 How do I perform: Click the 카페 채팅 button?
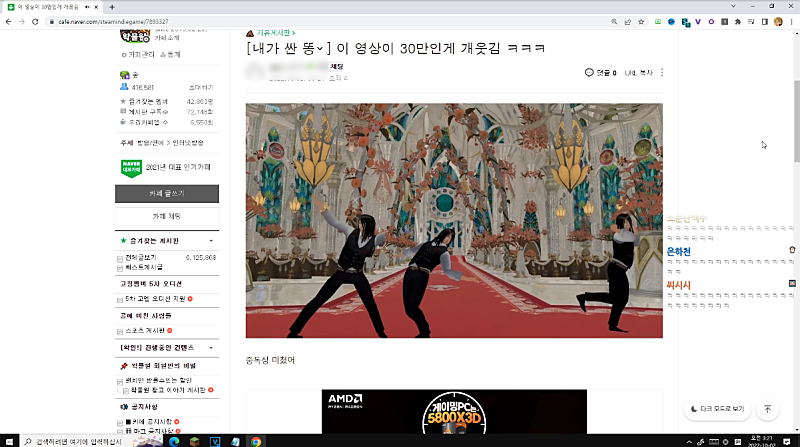pyautogui.click(x=165, y=216)
